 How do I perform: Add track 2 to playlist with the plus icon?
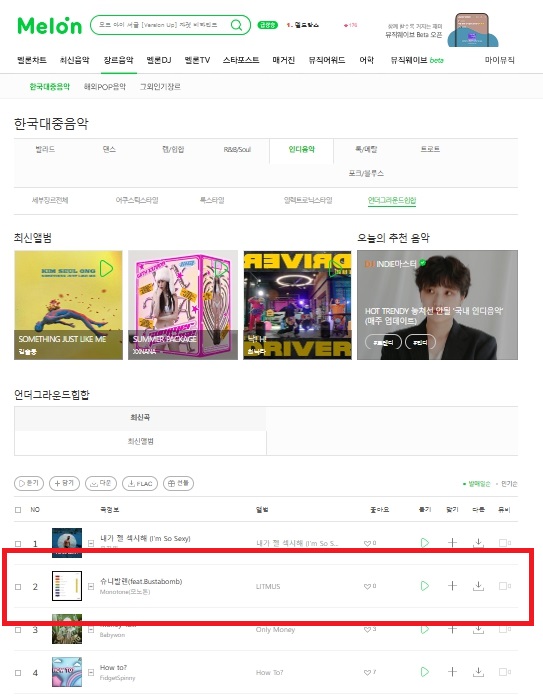(452, 586)
